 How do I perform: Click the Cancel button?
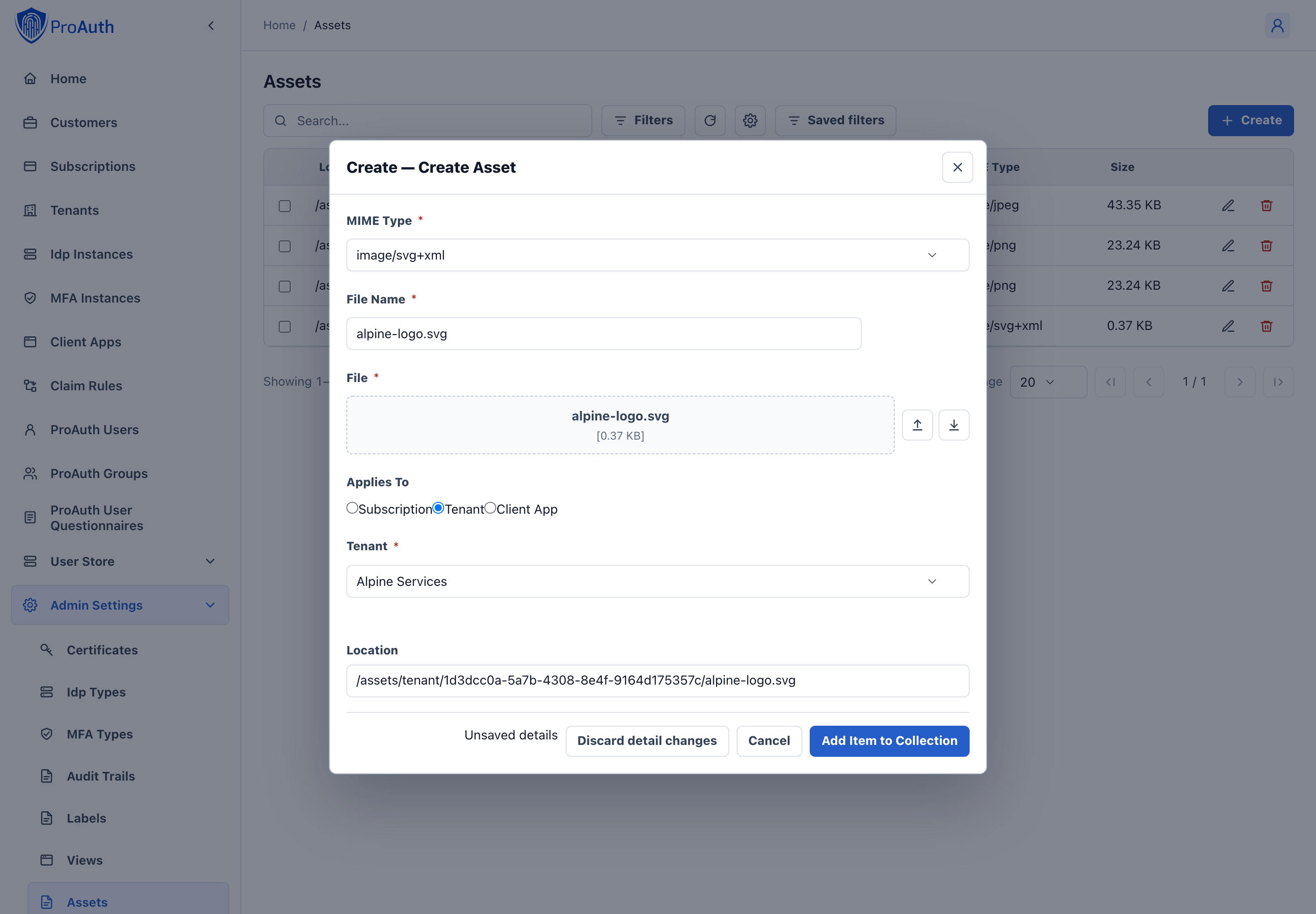769,740
